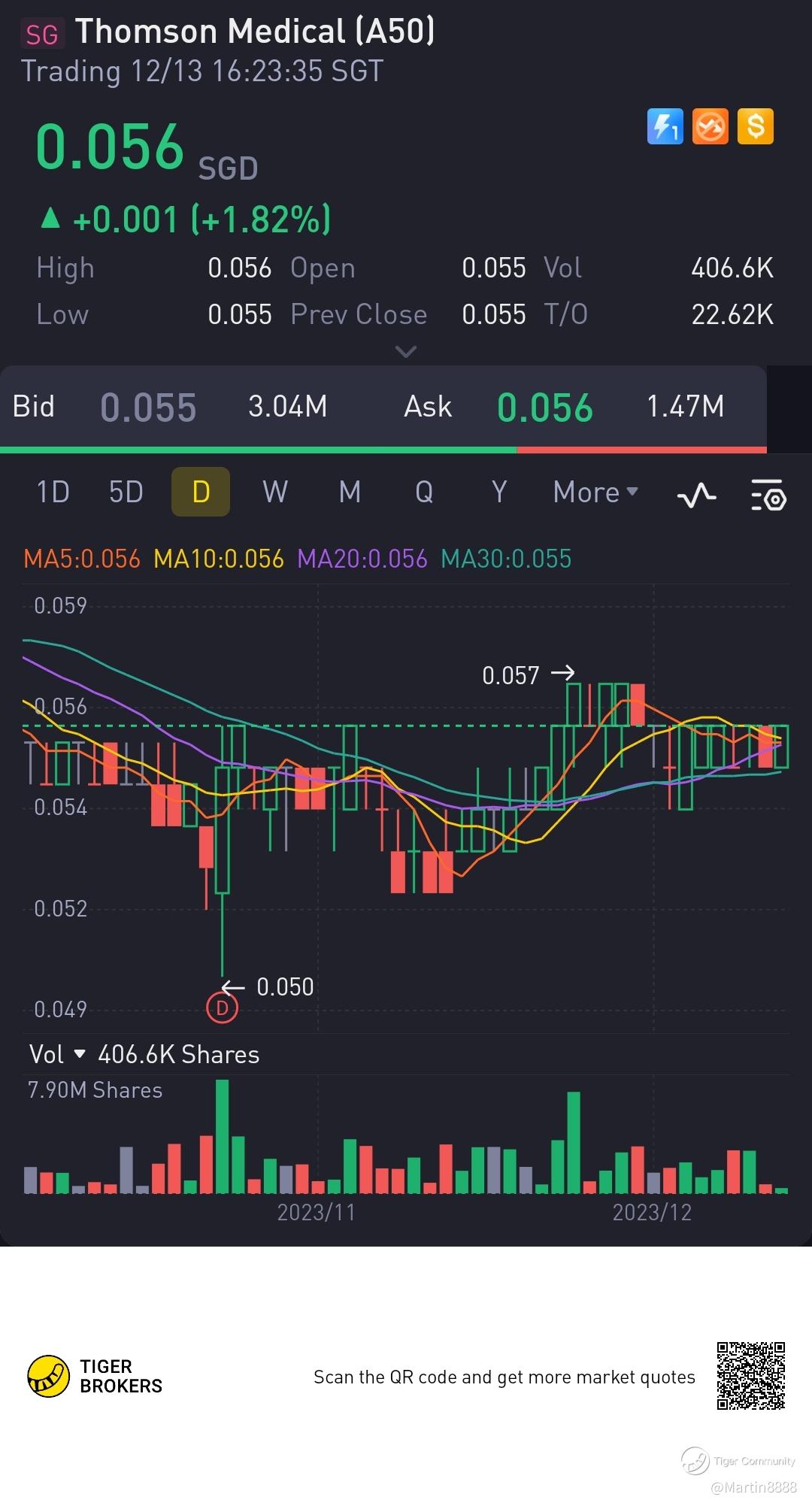Tap the bid-ask ratio bar
This screenshot has height=1506, width=812.
(x=383, y=450)
